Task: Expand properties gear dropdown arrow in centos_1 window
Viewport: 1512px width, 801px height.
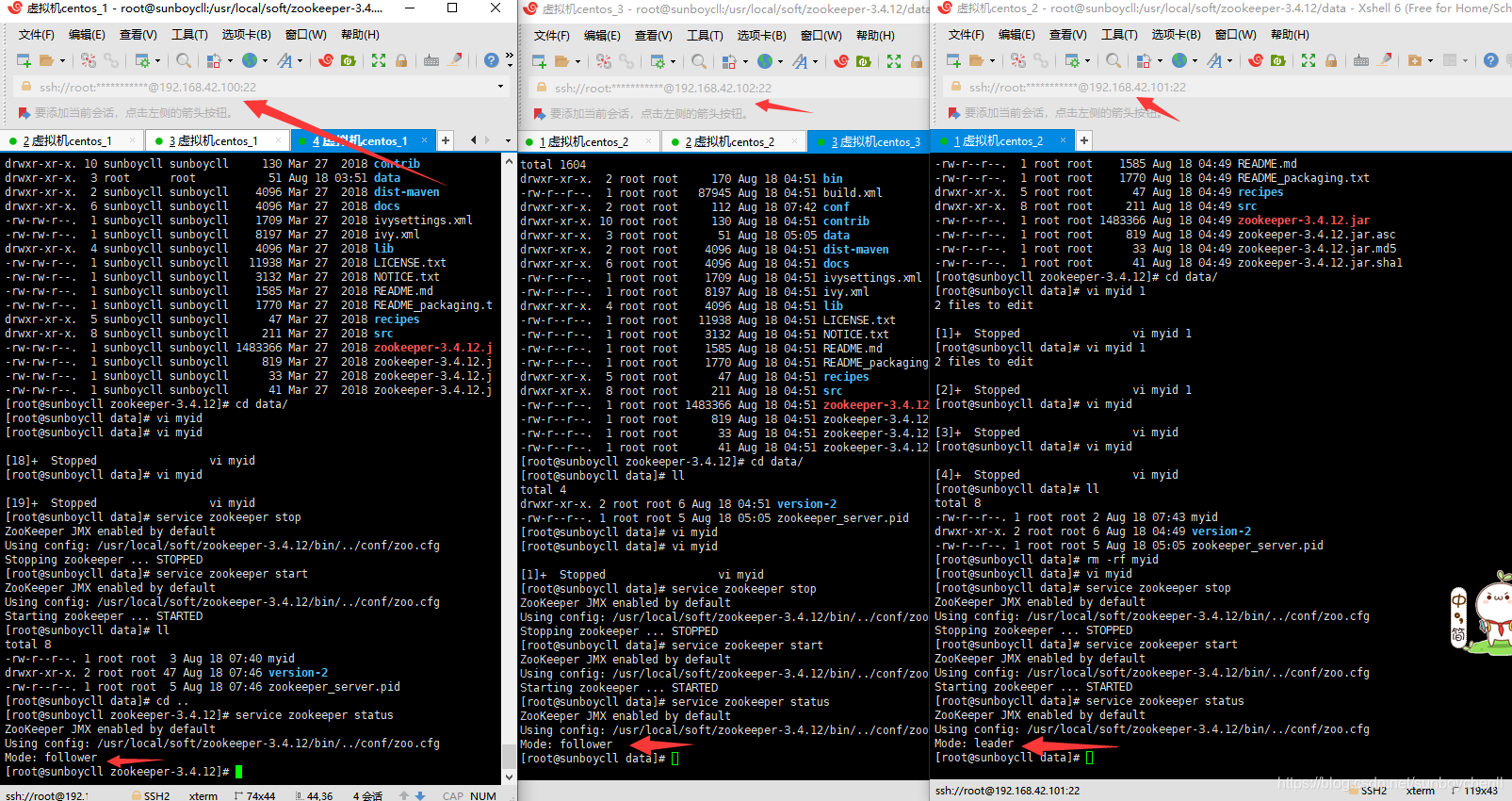Action: (158, 61)
